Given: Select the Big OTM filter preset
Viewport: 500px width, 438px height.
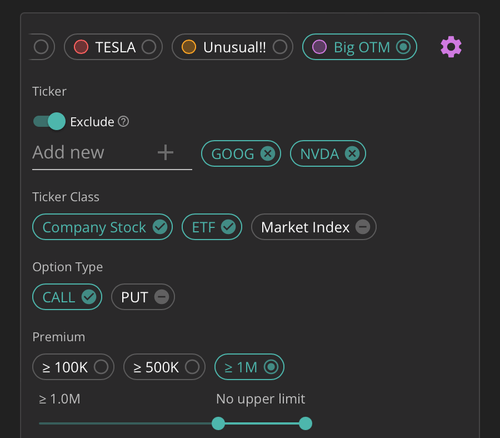Looking at the screenshot, I should pyautogui.click(x=359, y=47).
